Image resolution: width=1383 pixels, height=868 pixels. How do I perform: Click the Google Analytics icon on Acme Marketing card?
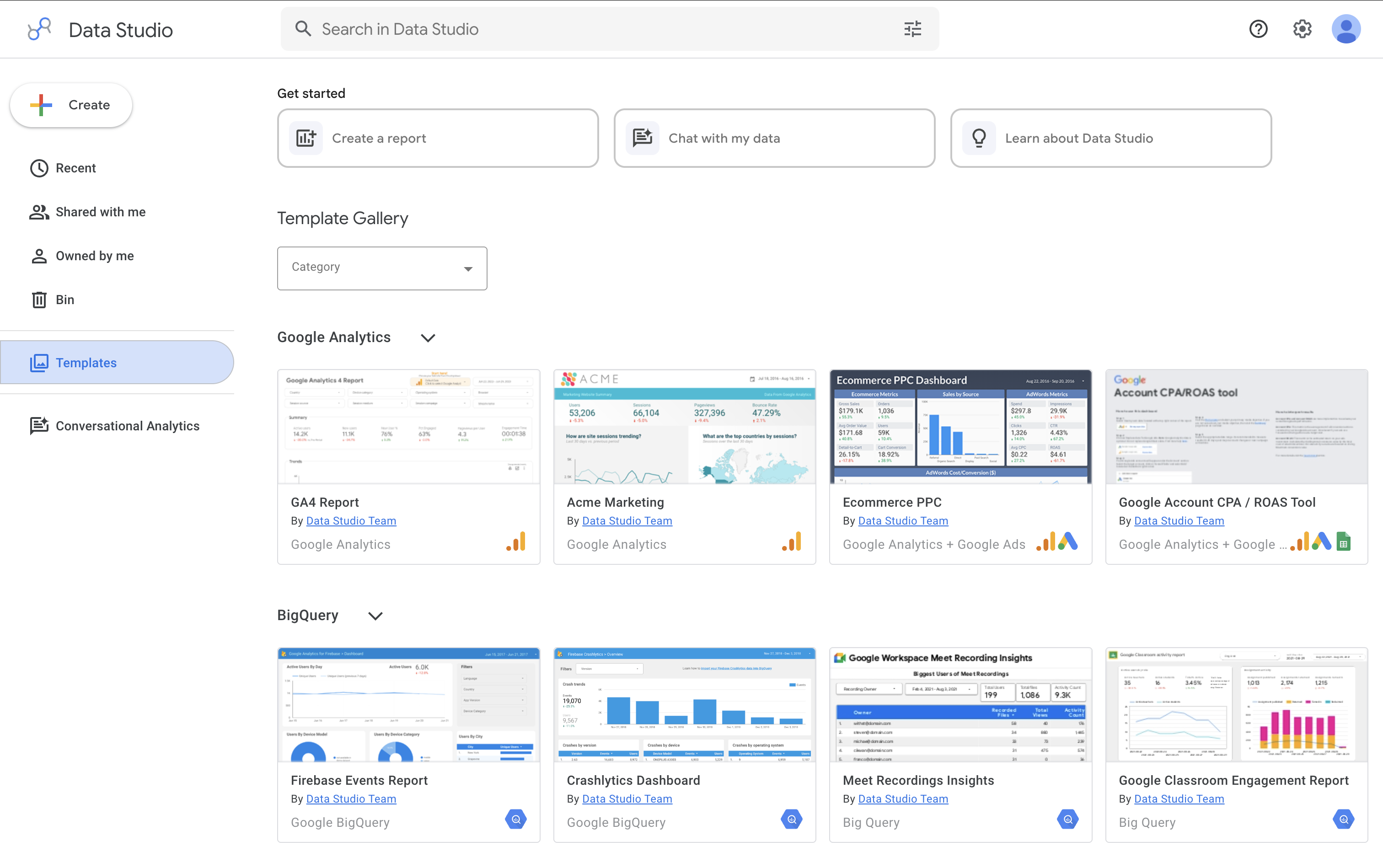click(x=792, y=542)
